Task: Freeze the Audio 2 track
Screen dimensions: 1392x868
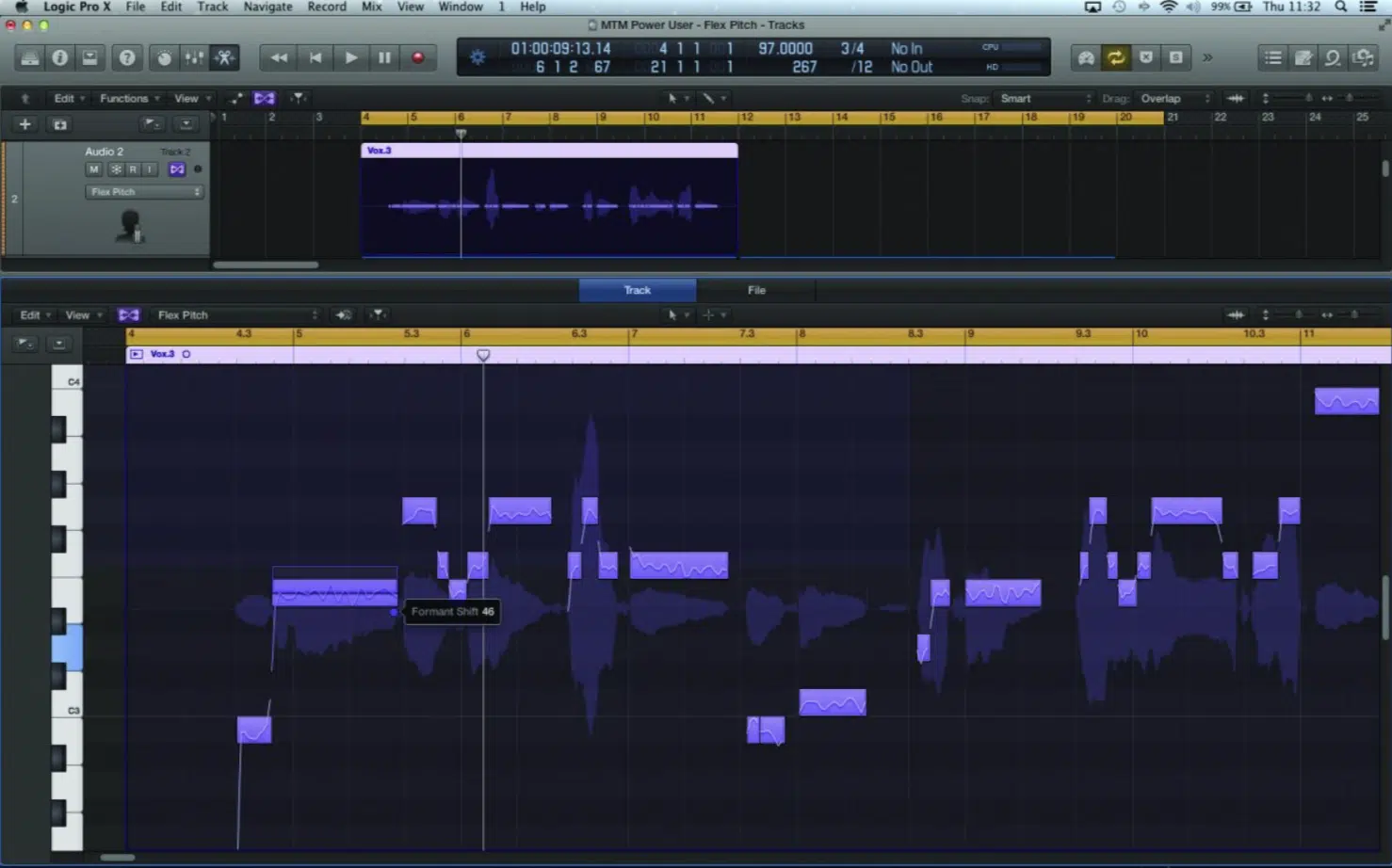Action: (116, 169)
